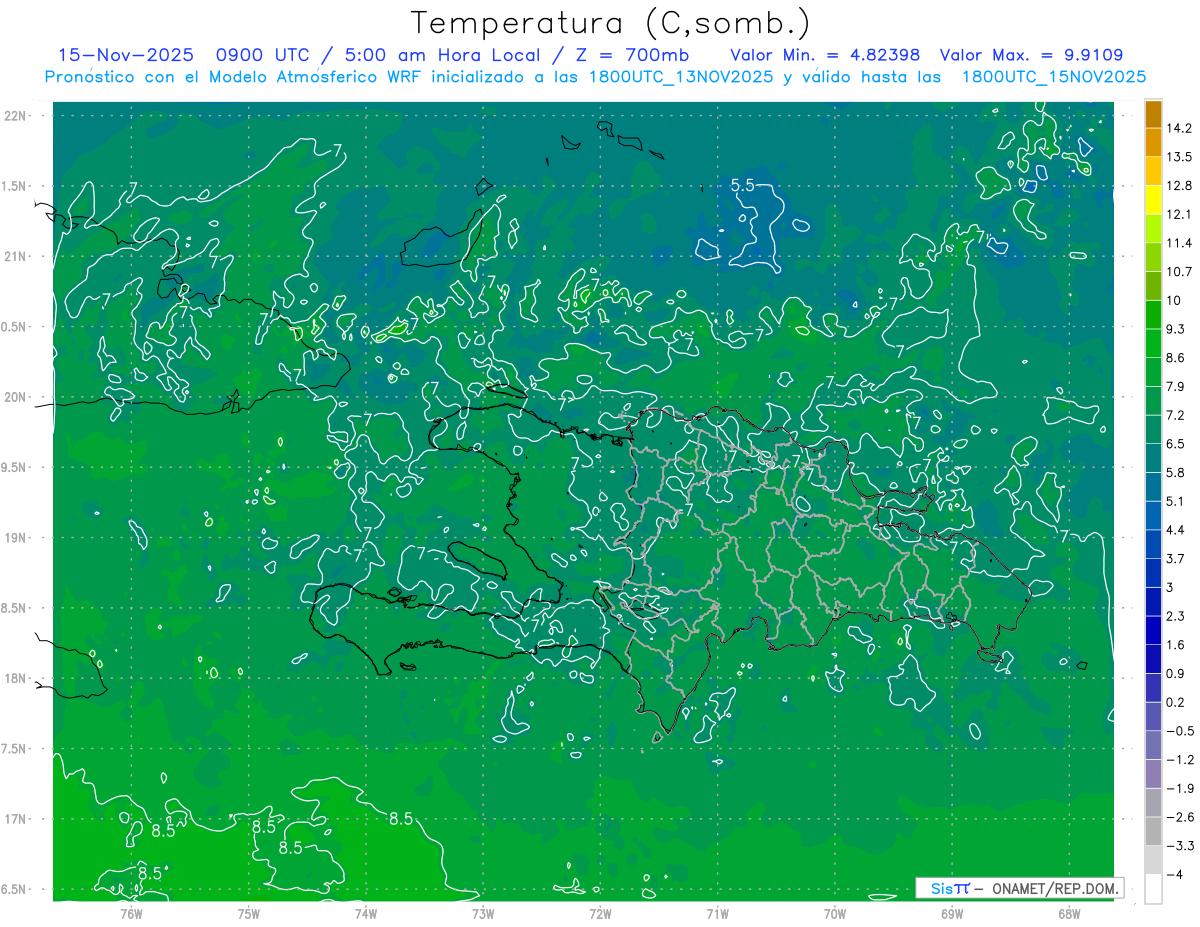Click the white colorbar swatch below -4
Image resolution: width=1200 pixels, height=927 pixels.
click(x=1153, y=888)
